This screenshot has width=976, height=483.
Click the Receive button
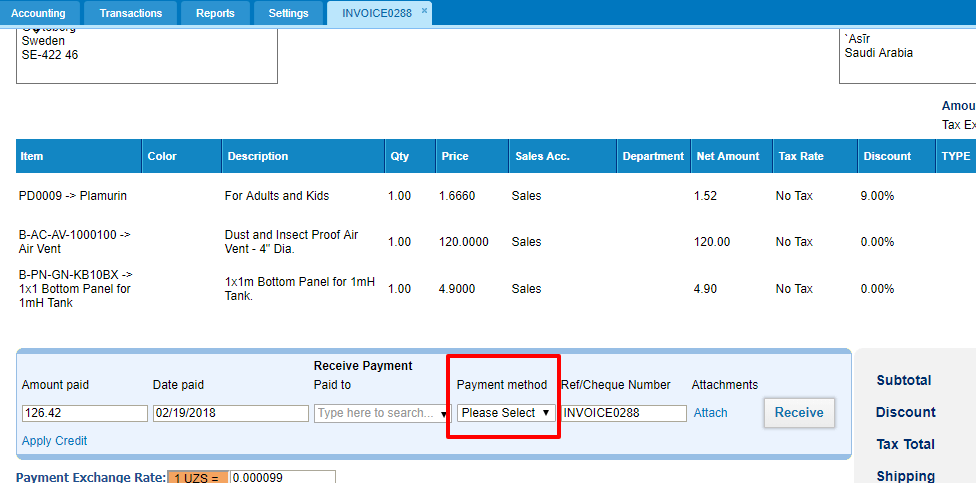tap(799, 412)
